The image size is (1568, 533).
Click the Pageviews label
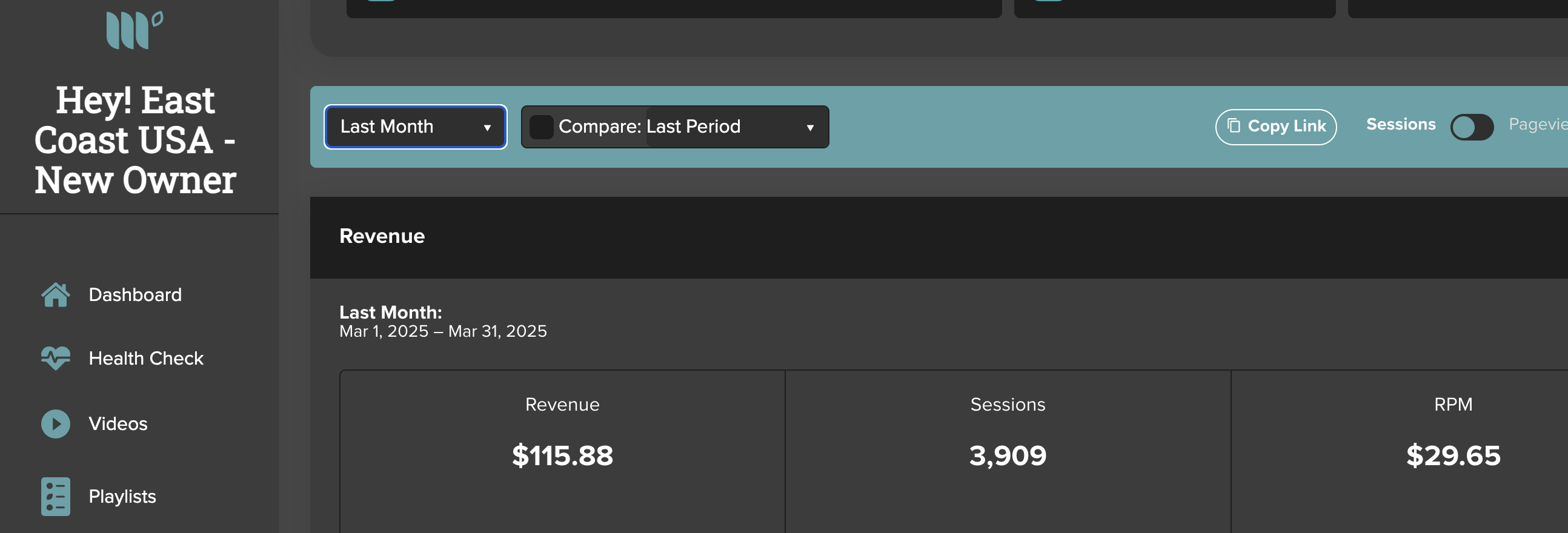click(1538, 124)
